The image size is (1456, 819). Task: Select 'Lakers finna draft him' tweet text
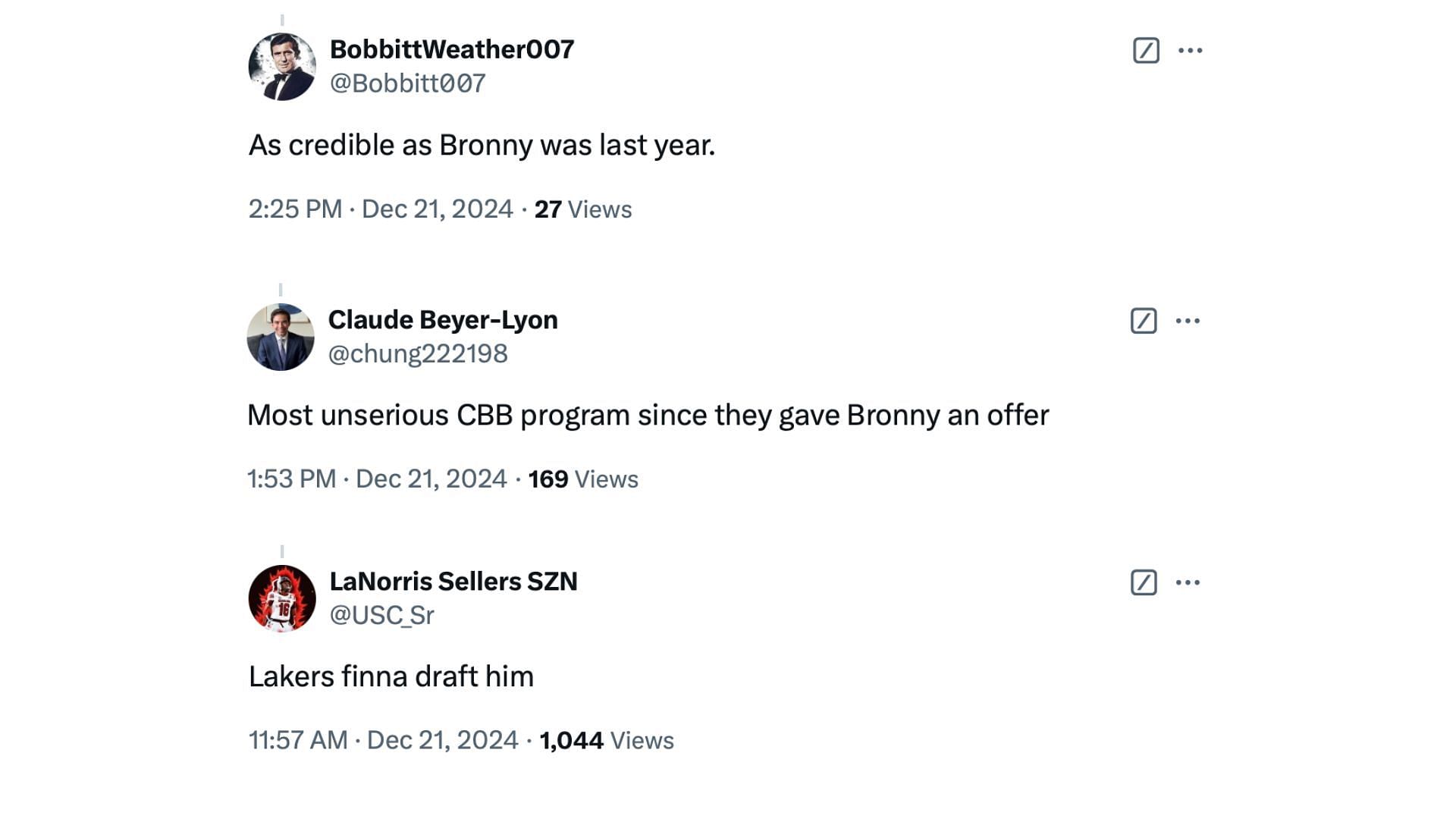pos(391,676)
